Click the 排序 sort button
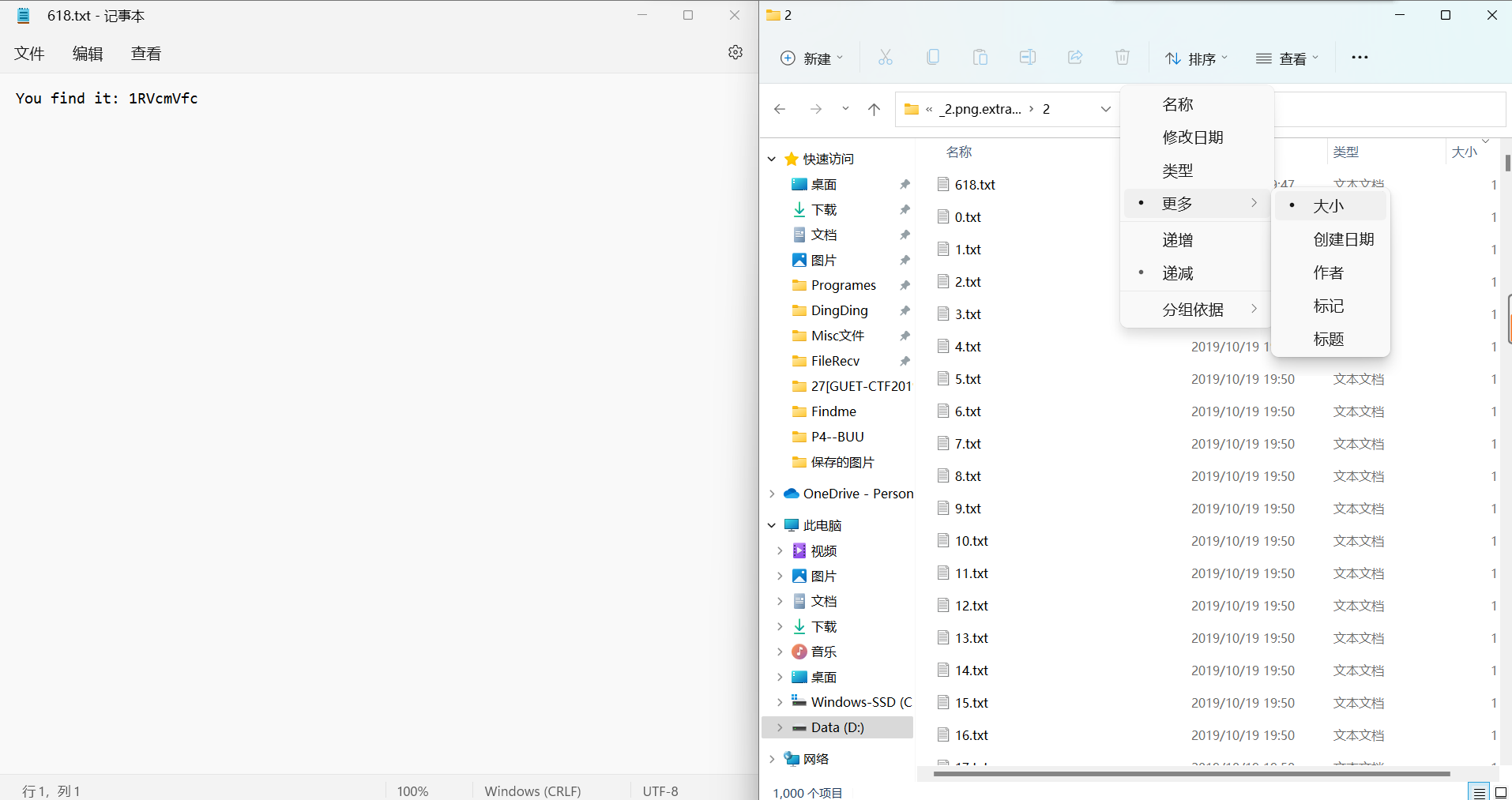This screenshot has height=800, width=1512. pos(1197,58)
